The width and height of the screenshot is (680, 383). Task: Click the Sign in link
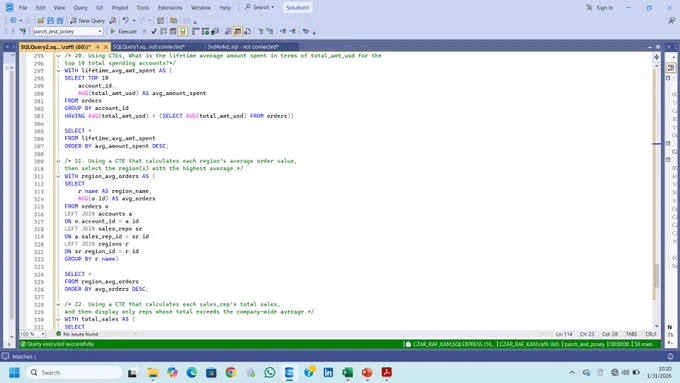[x=600, y=7]
